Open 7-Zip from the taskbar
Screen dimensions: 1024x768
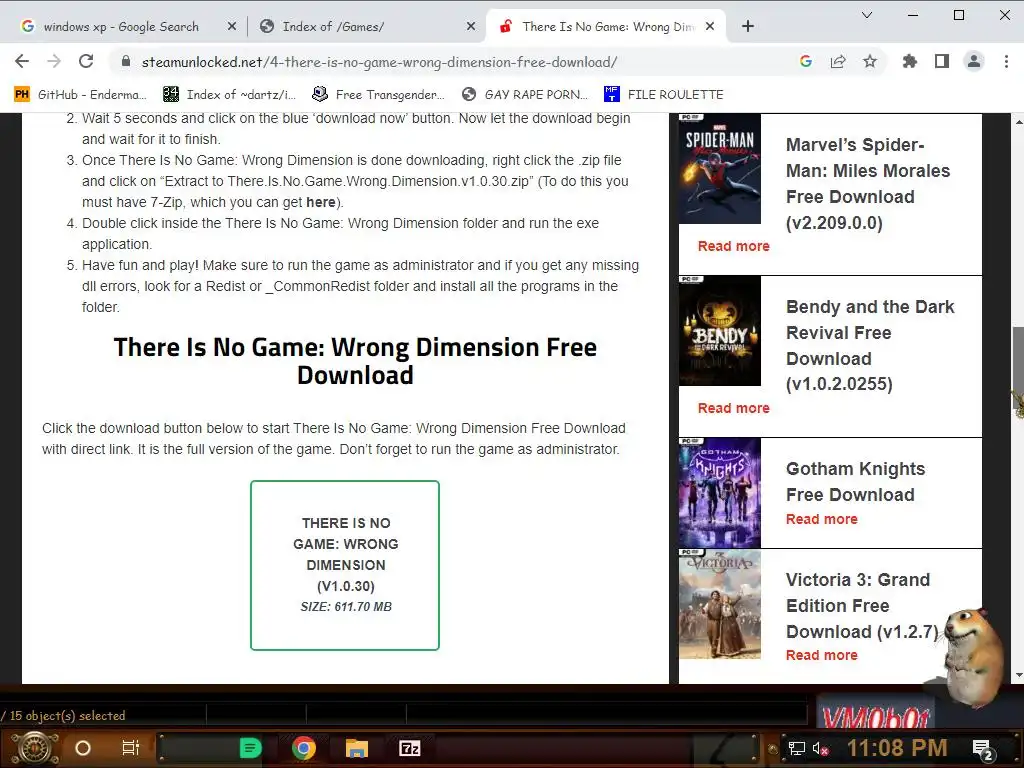(x=409, y=748)
